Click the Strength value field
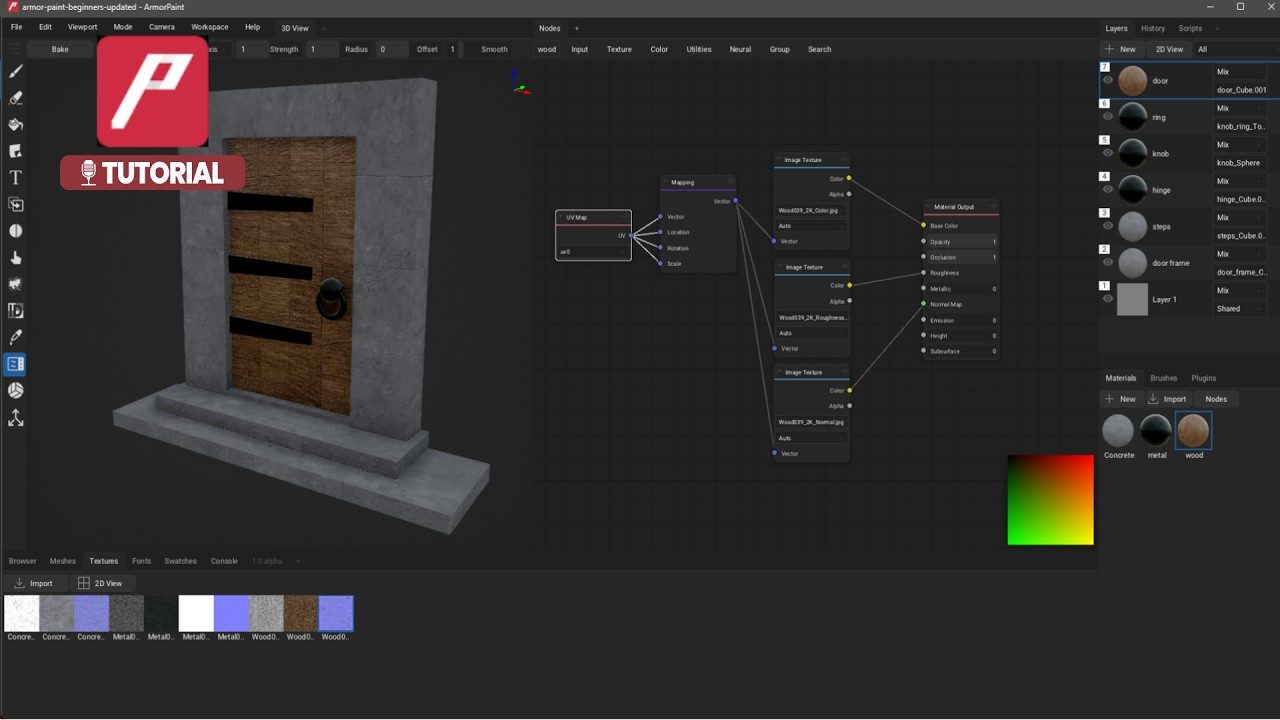This screenshot has width=1280, height=720. [x=321, y=49]
